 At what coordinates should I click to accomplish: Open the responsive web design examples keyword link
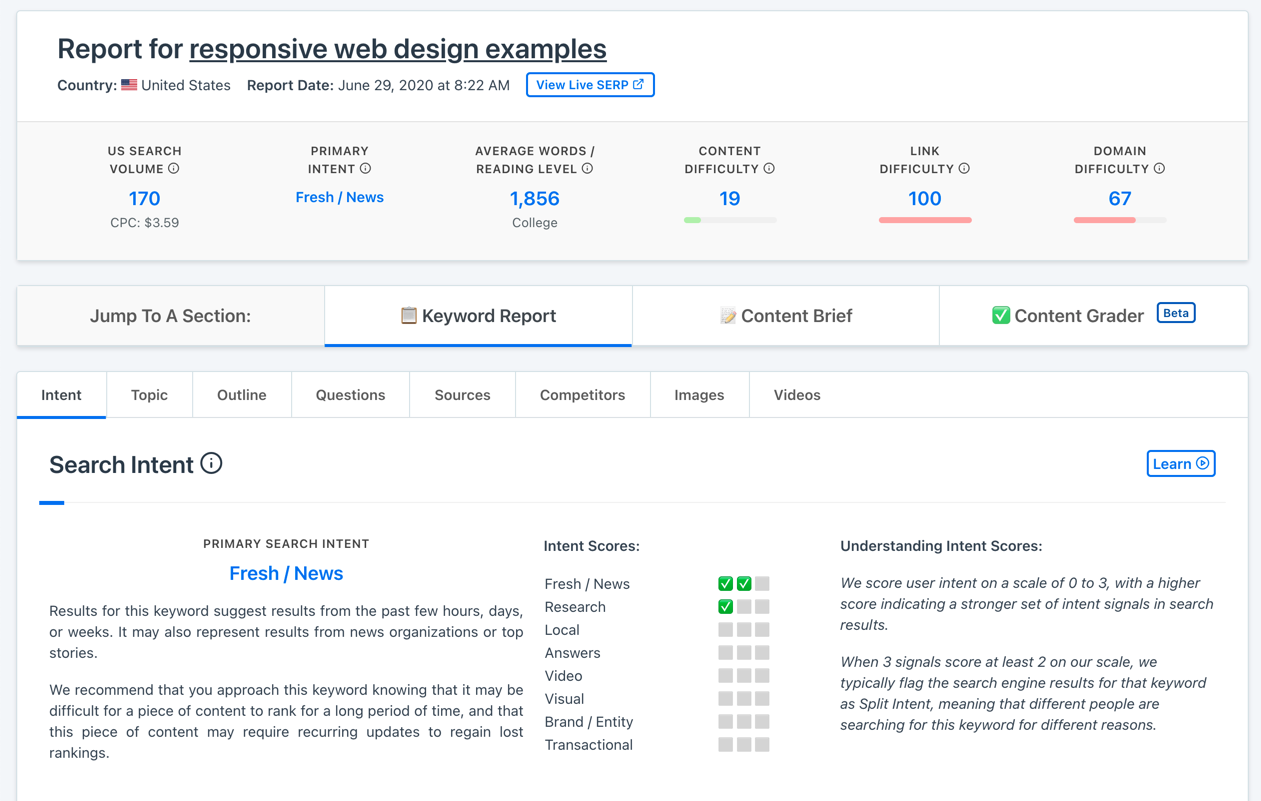pyautogui.click(x=397, y=49)
